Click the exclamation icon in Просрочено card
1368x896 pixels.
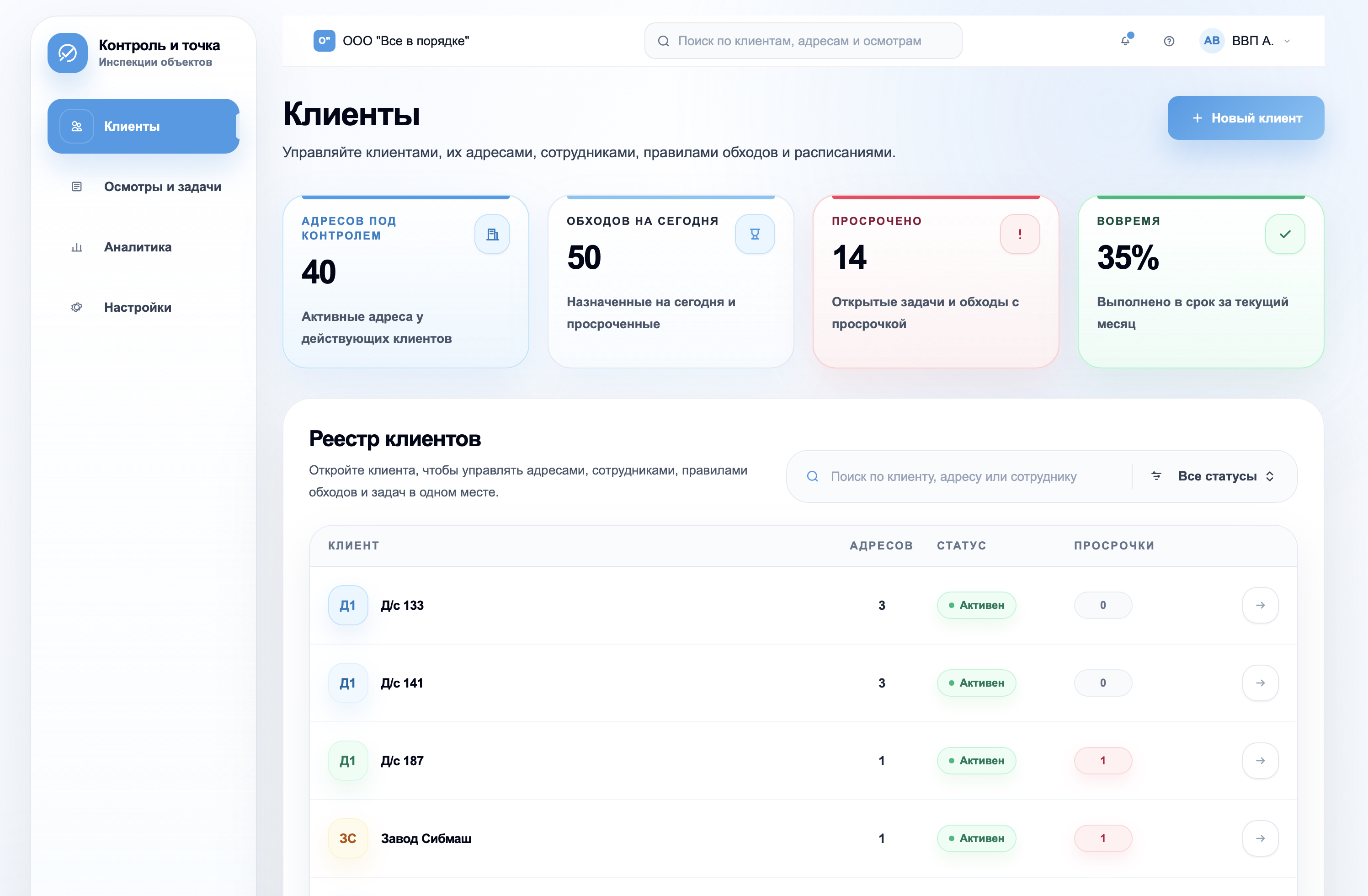(x=1020, y=234)
